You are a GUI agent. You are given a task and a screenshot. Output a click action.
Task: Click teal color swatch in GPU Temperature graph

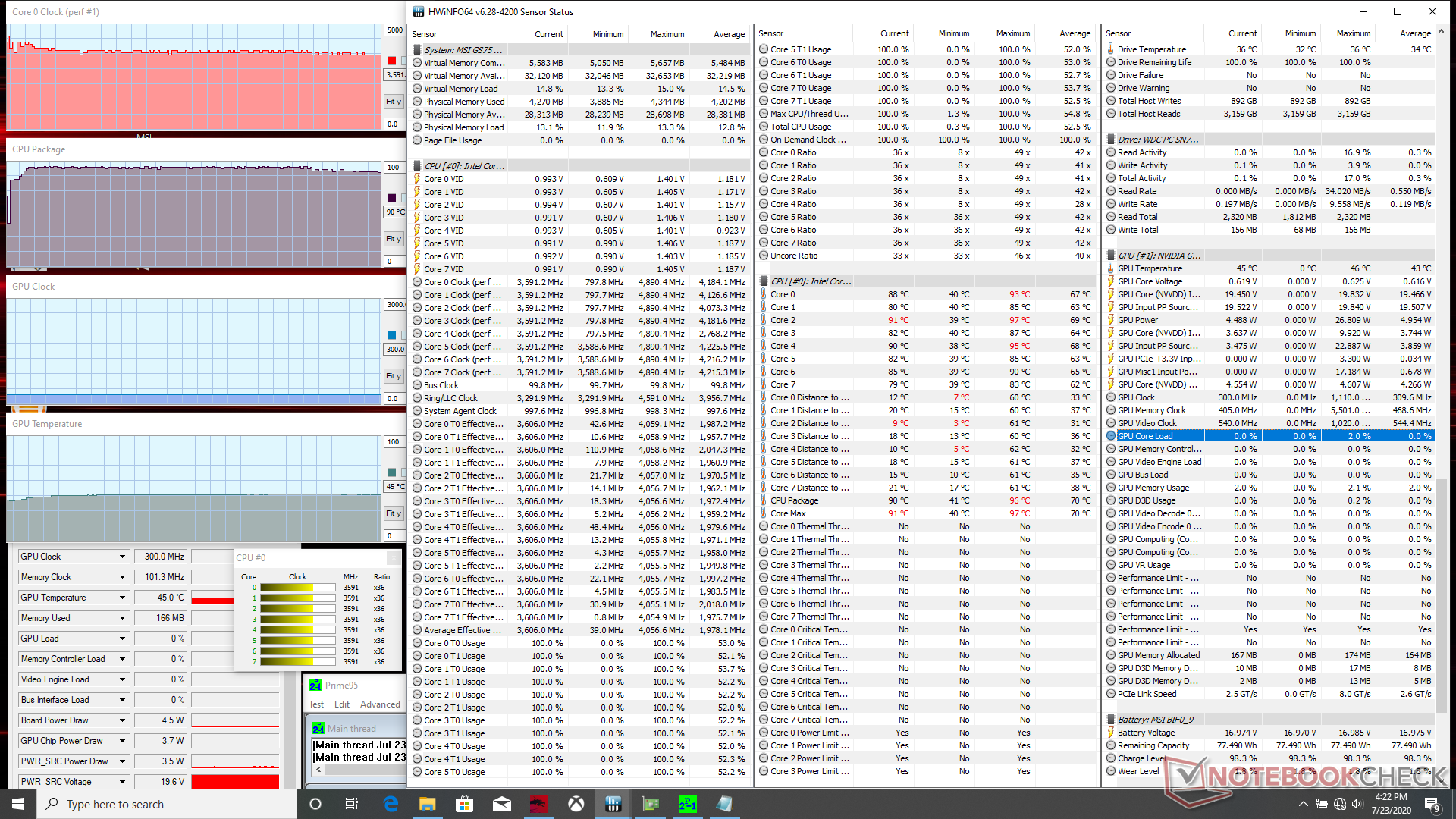(392, 472)
